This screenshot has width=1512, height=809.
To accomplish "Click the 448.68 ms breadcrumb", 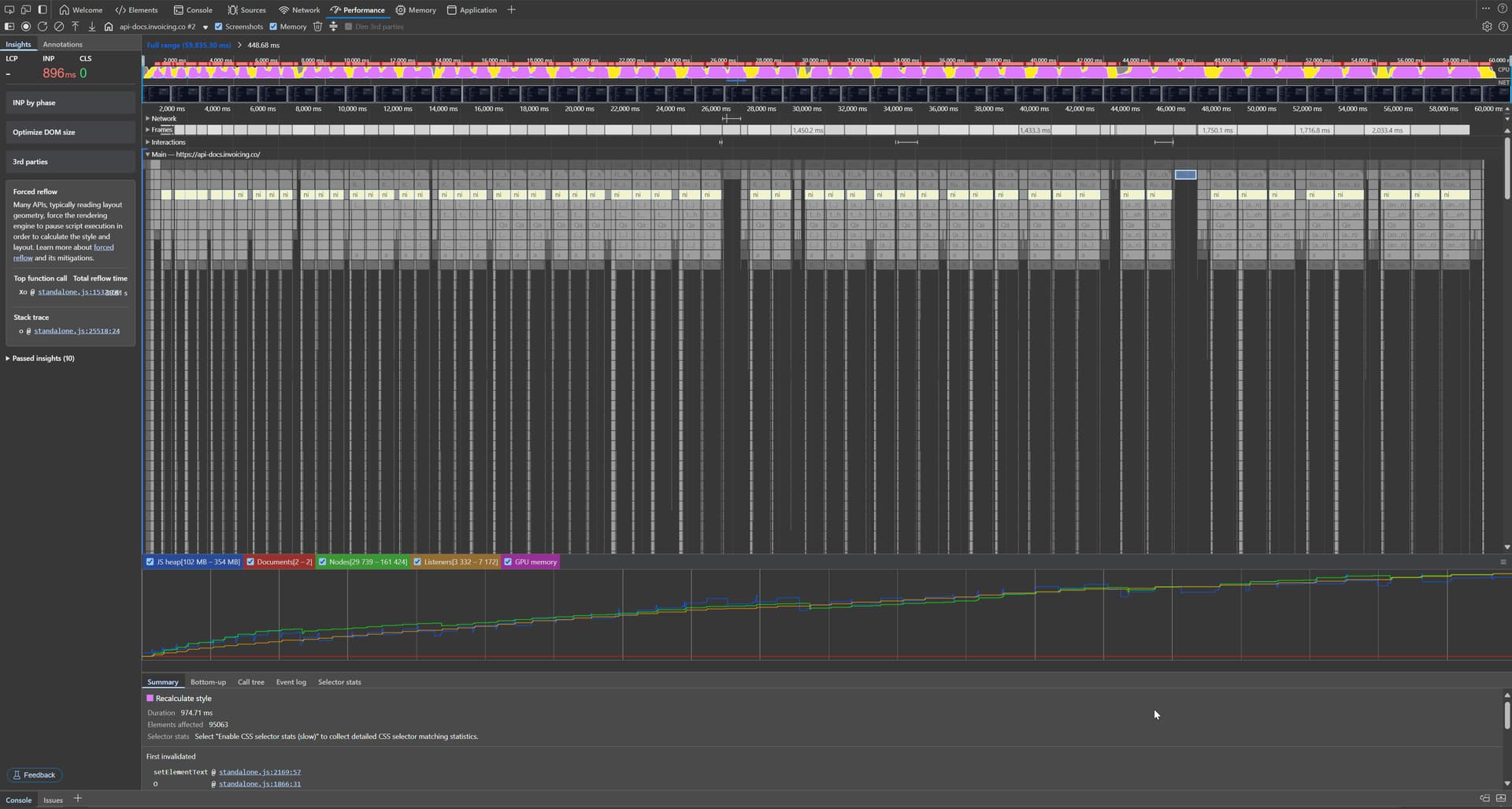I will coord(263,45).
